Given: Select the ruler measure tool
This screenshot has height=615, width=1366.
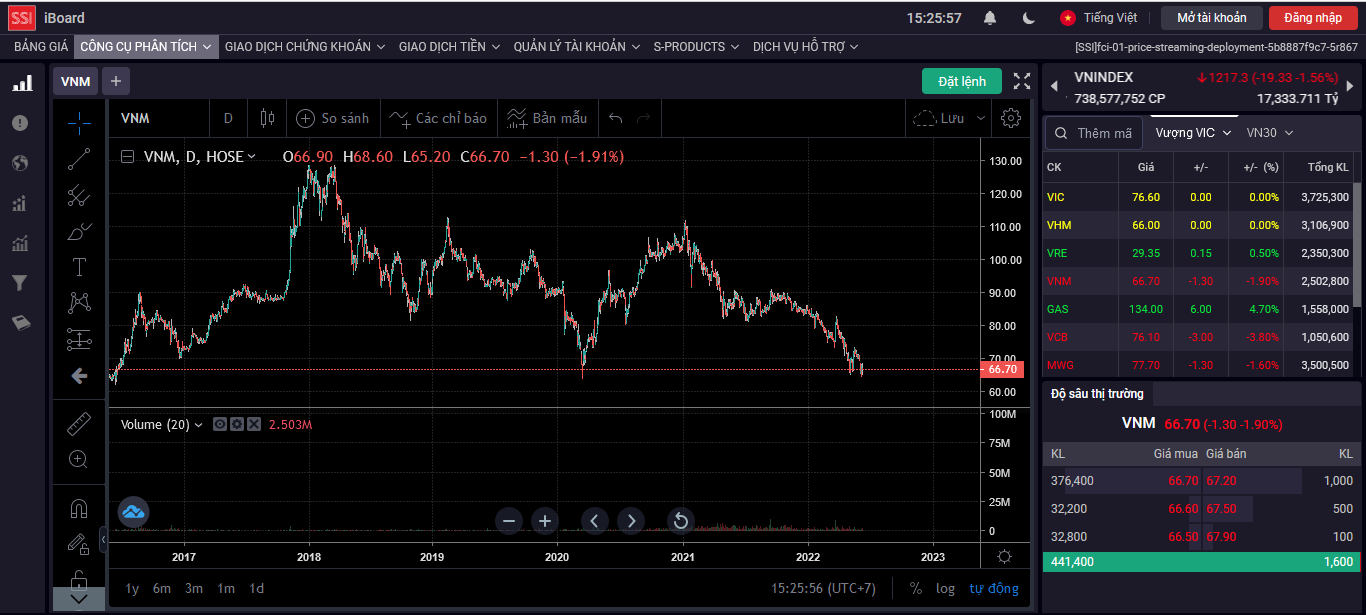Looking at the screenshot, I should coord(79,424).
